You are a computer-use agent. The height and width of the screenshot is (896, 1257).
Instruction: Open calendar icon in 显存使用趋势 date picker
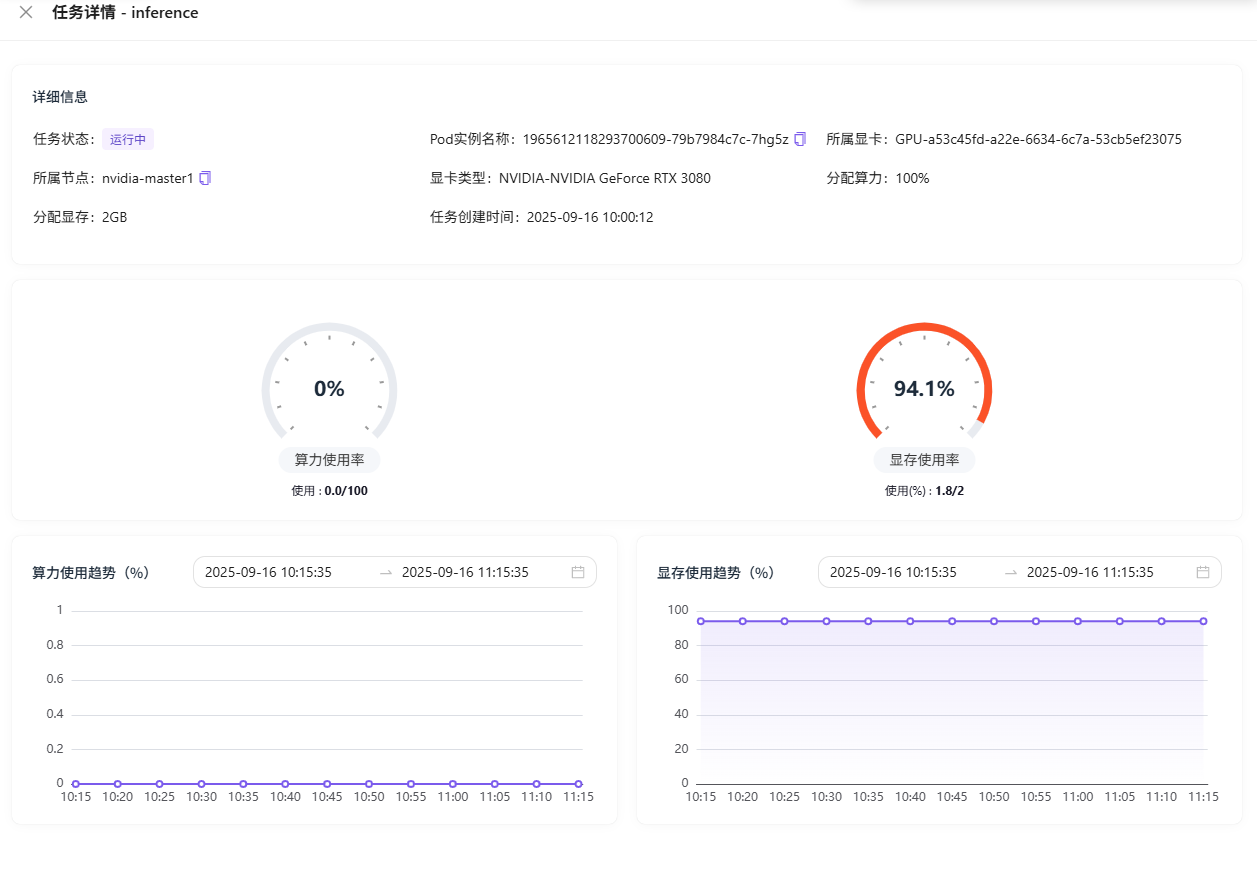(x=1203, y=572)
